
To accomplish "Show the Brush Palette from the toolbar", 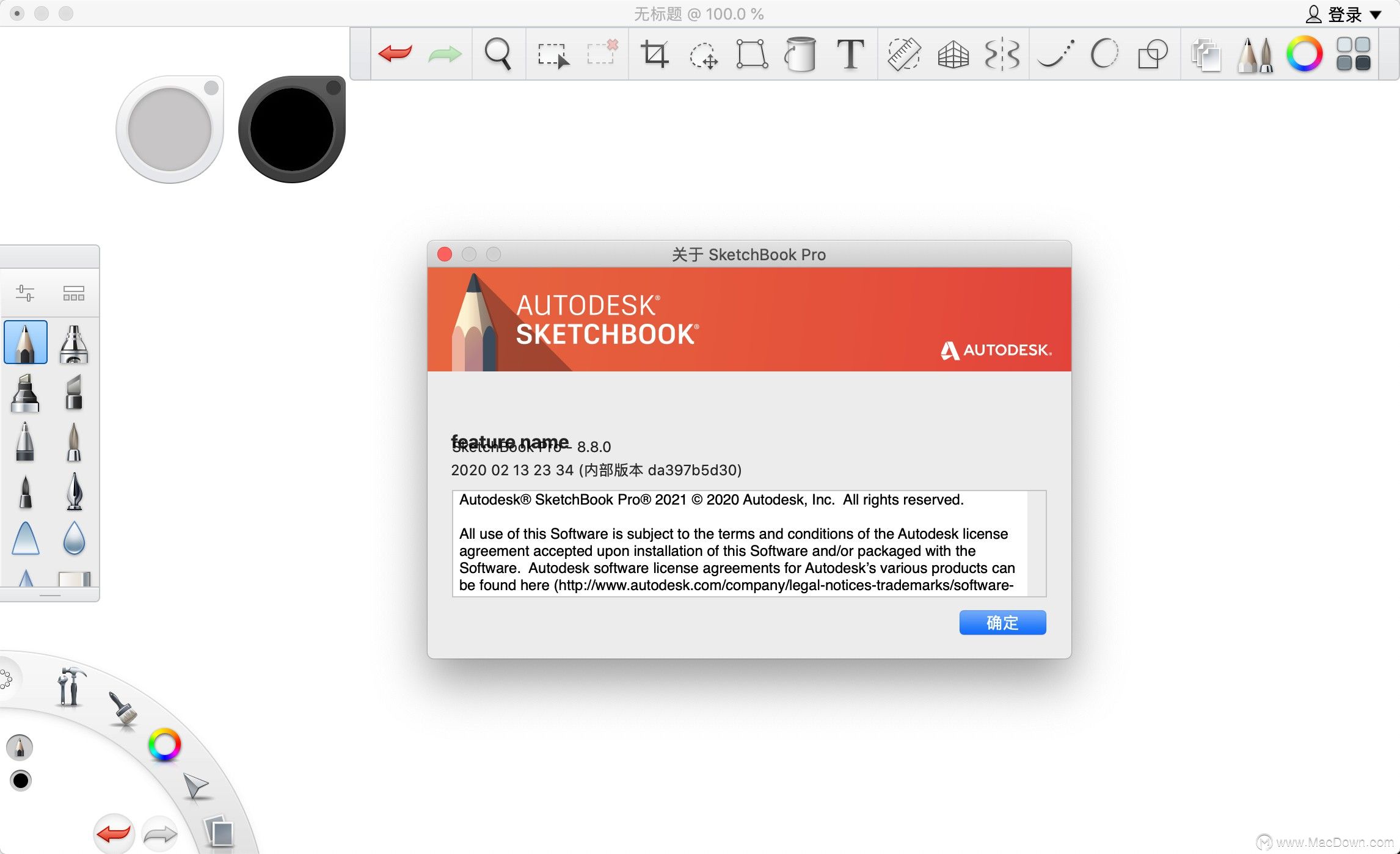I will pos(1255,54).
